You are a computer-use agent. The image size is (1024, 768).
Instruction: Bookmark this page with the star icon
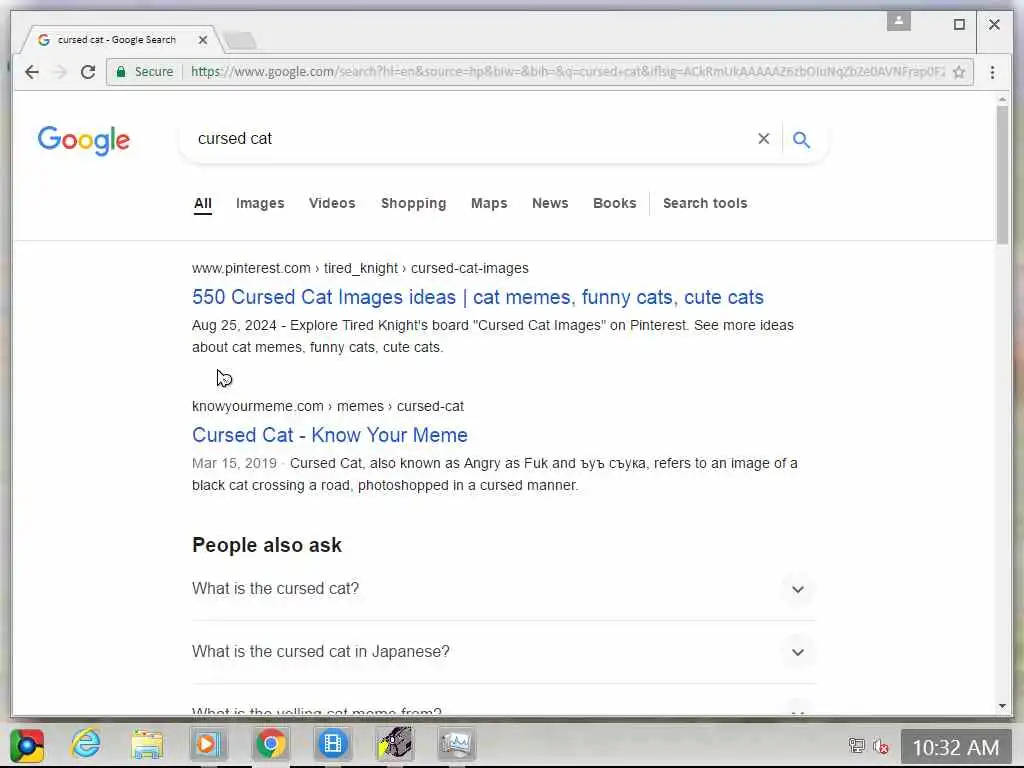959,72
